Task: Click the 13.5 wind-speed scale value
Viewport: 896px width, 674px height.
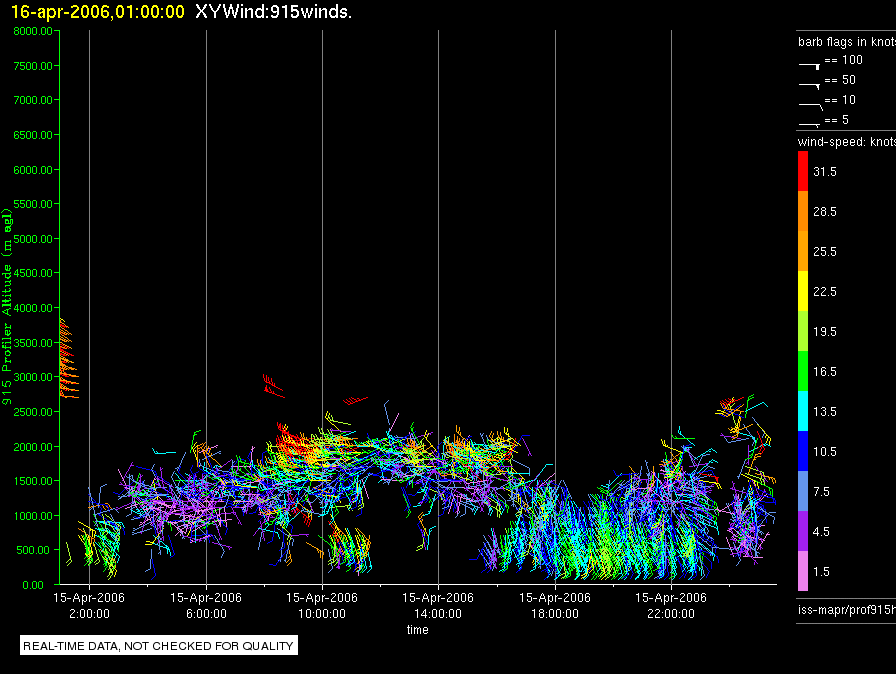Action: [x=825, y=412]
